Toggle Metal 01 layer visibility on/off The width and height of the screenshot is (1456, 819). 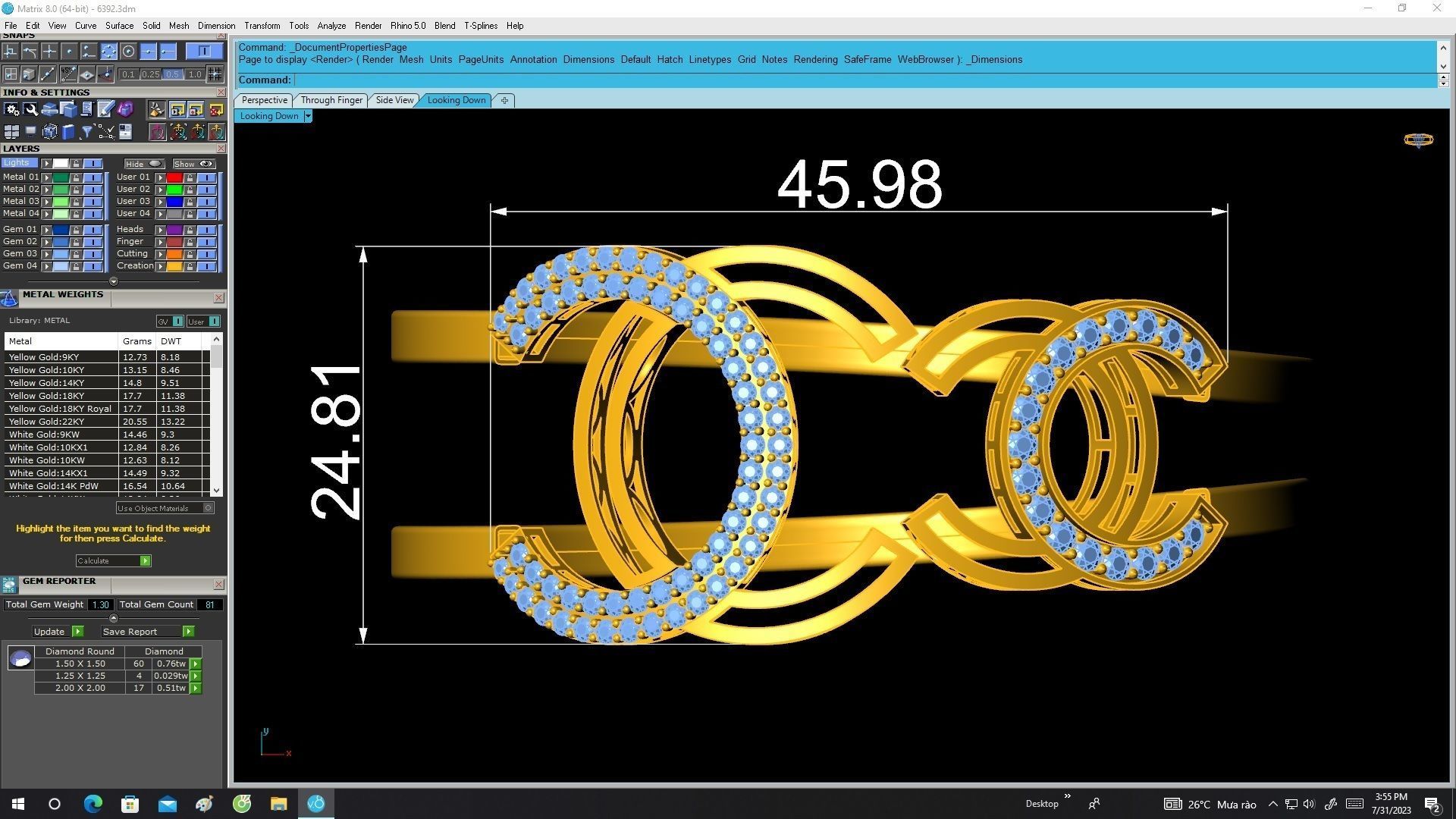click(93, 177)
